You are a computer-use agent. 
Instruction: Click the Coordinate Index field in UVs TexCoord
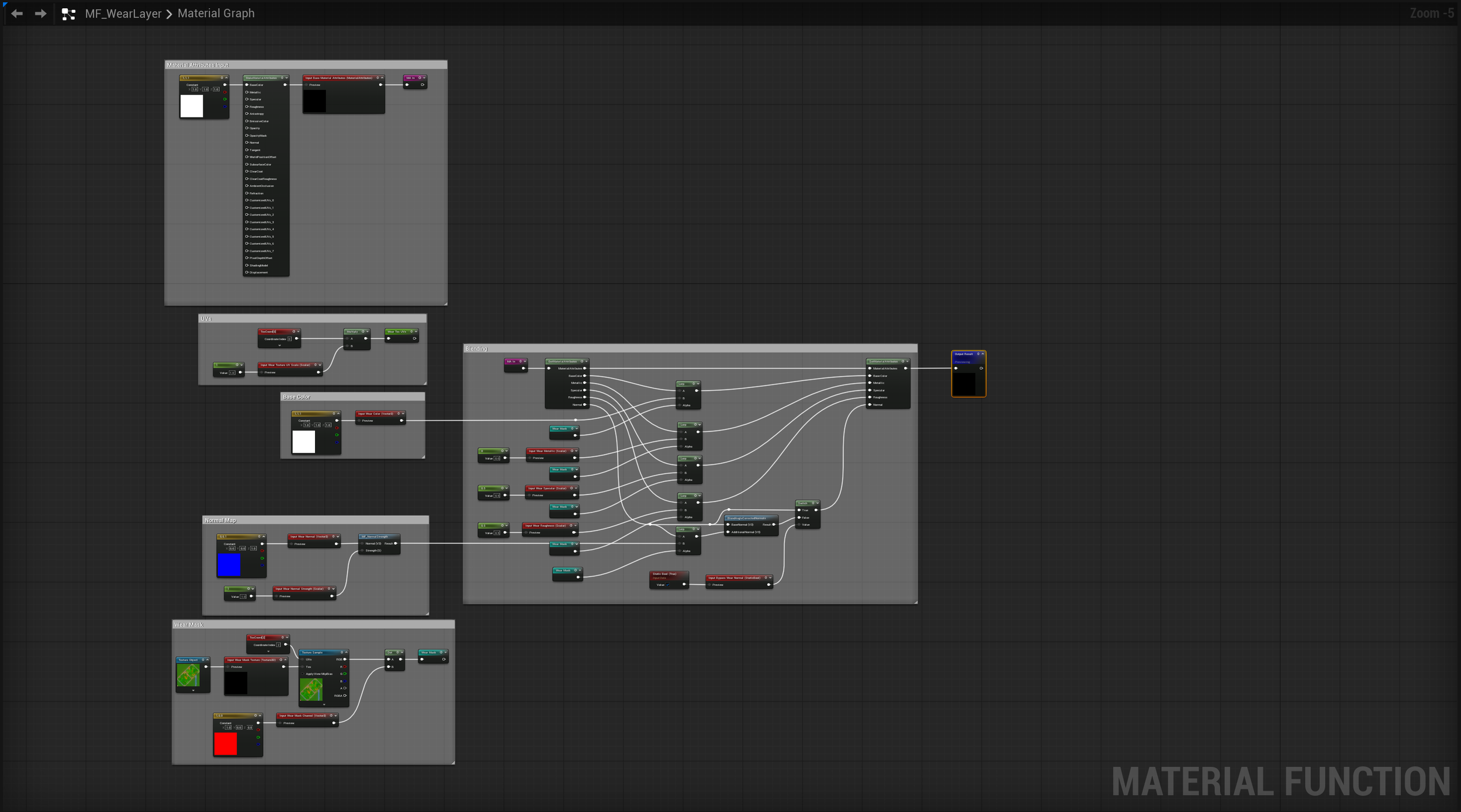(289, 339)
